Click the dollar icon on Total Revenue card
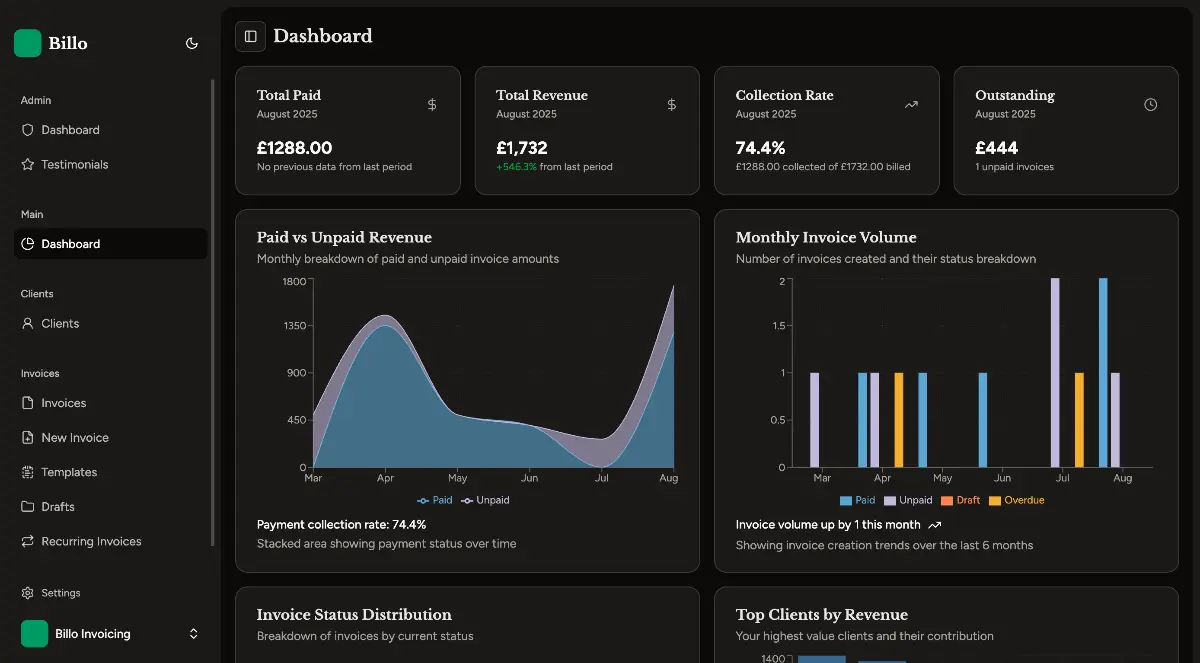This screenshot has height=663, width=1200. 671,104
